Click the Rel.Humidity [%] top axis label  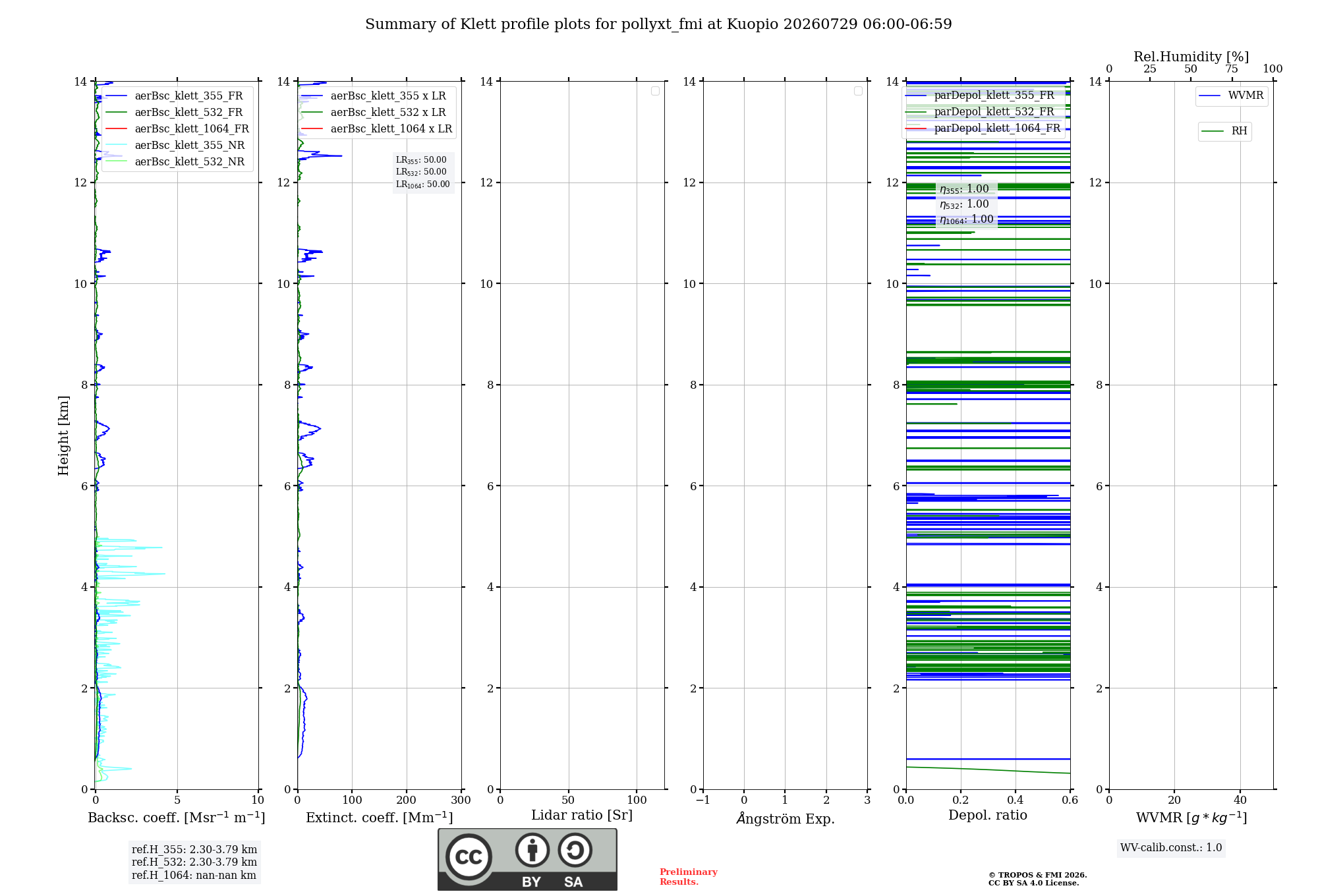[x=1191, y=57]
